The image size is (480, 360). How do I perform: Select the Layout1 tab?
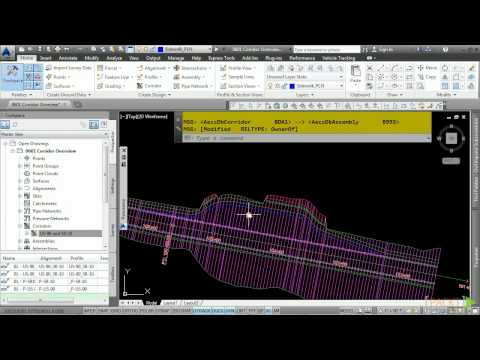coord(170,303)
